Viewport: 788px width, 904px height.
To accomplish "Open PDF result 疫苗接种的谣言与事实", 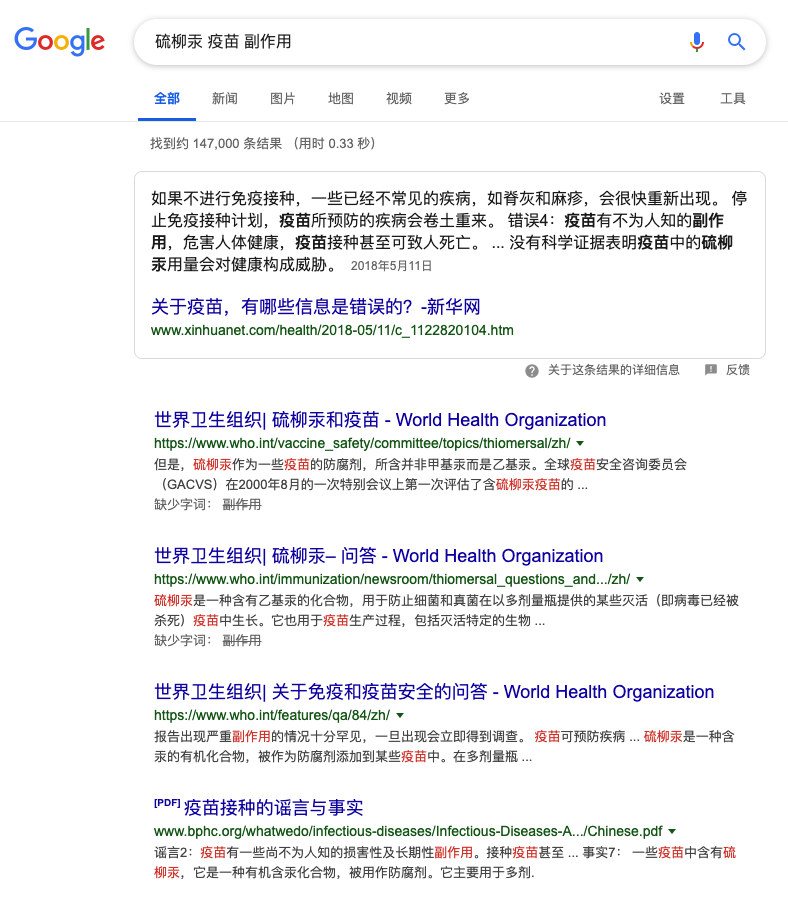I will click(273, 808).
